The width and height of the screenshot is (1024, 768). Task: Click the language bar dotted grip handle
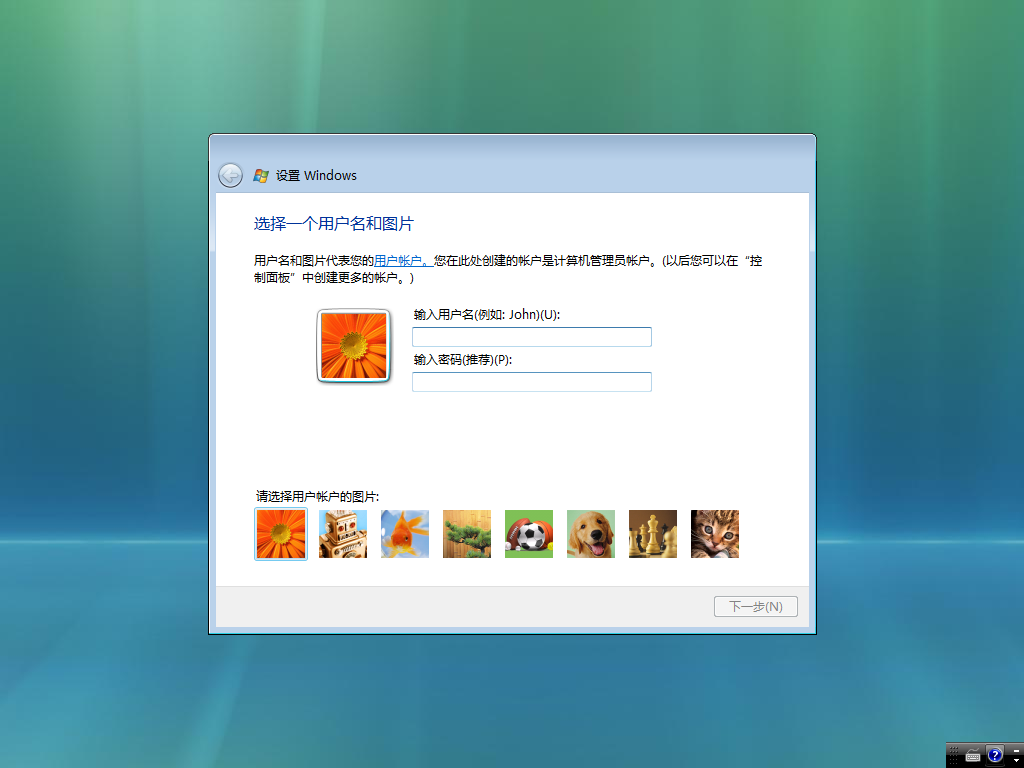(953, 756)
